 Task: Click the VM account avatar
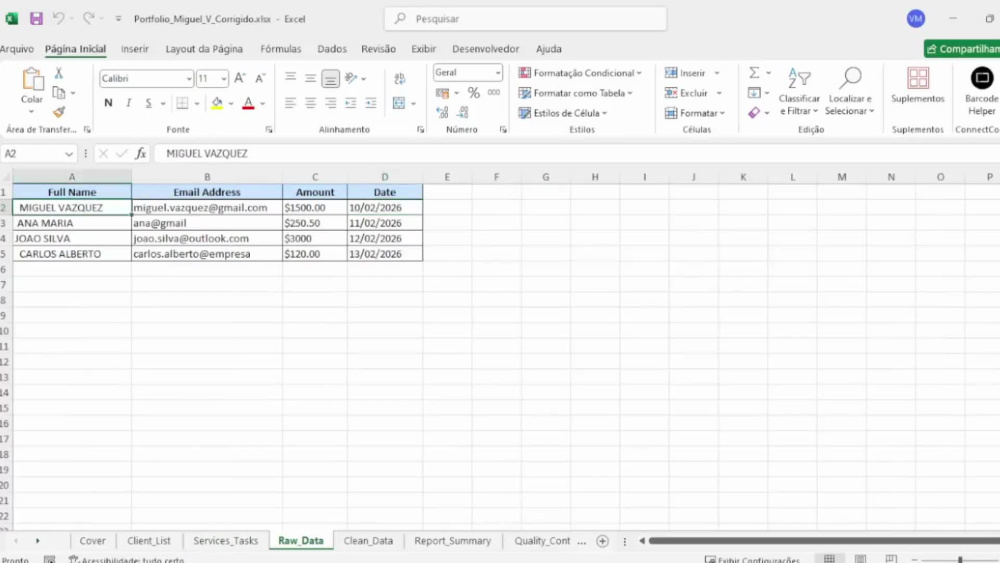coord(916,18)
